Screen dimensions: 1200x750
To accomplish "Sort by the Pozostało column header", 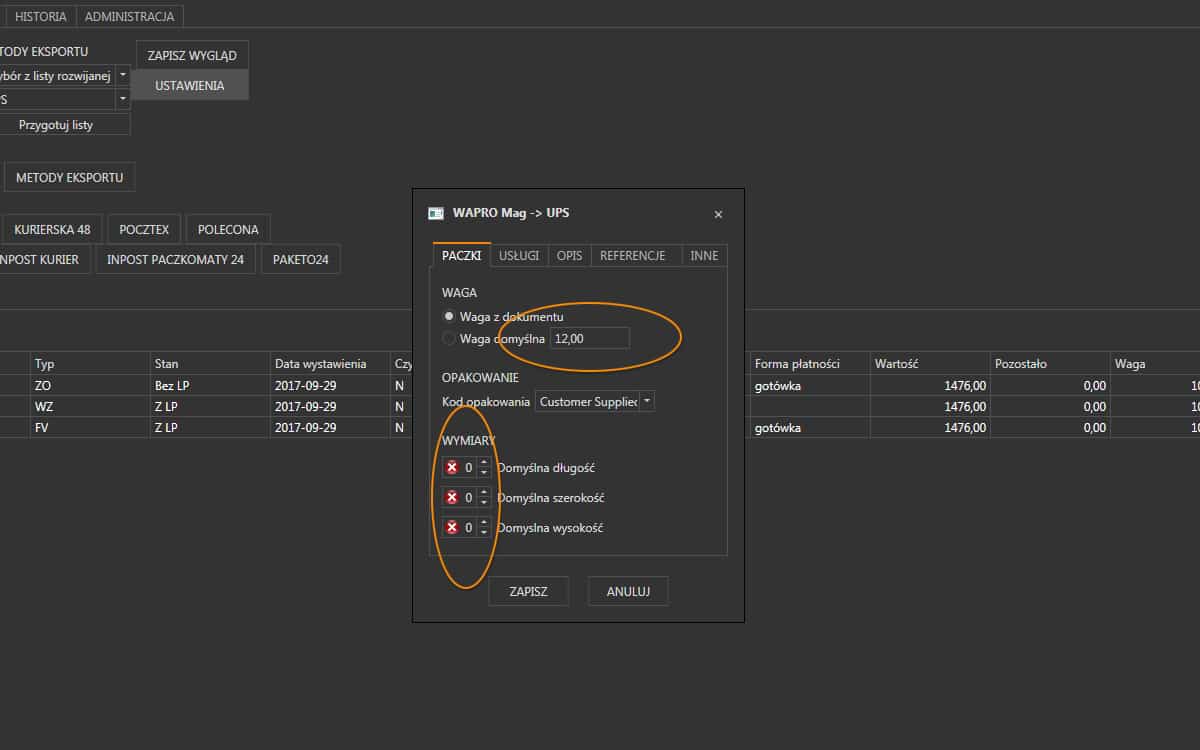I will [x=1050, y=363].
